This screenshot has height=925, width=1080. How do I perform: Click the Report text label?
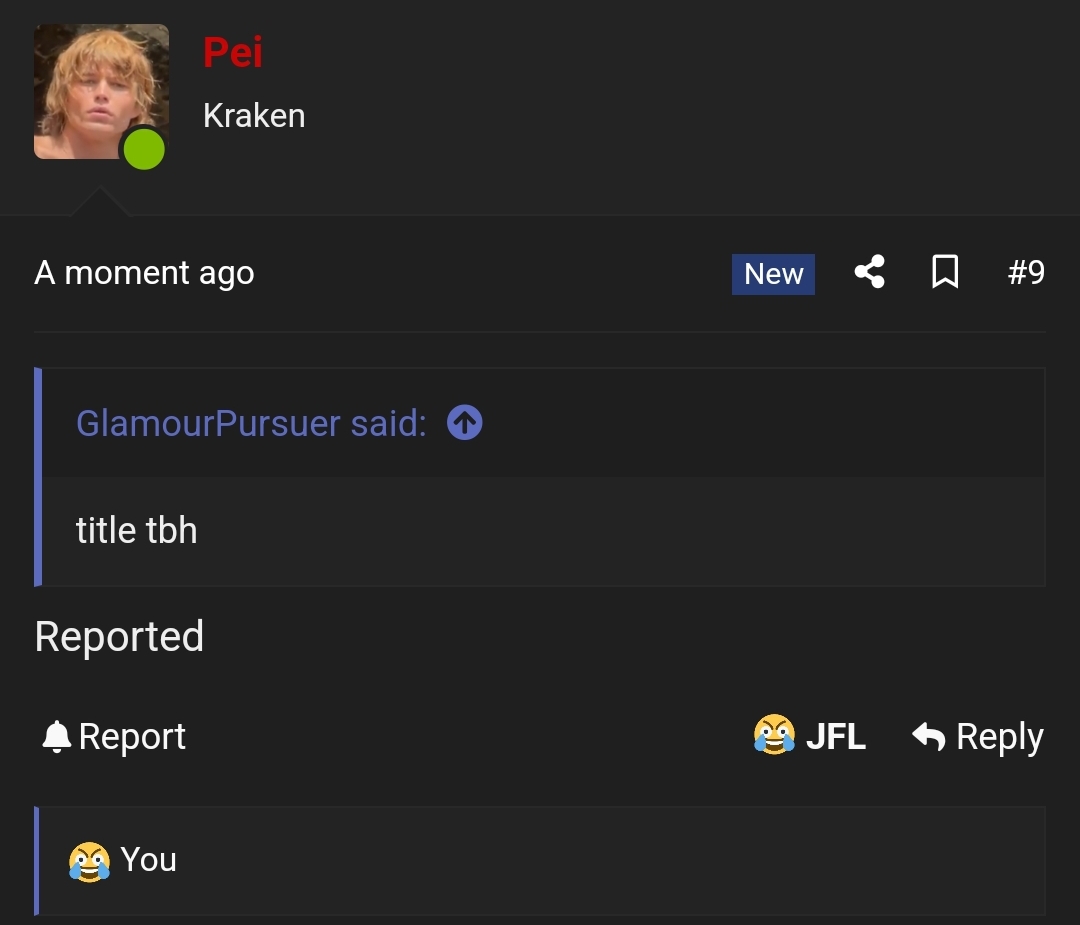pos(132,737)
